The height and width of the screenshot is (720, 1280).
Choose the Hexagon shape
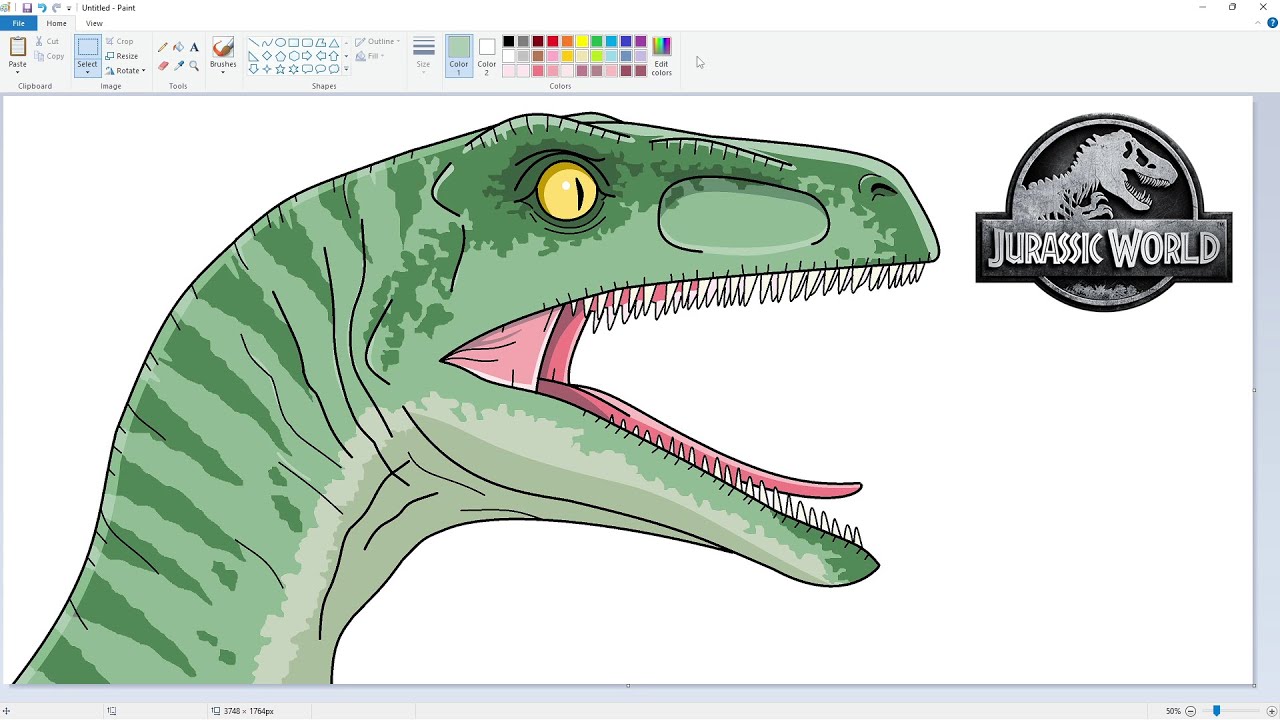tap(294, 56)
